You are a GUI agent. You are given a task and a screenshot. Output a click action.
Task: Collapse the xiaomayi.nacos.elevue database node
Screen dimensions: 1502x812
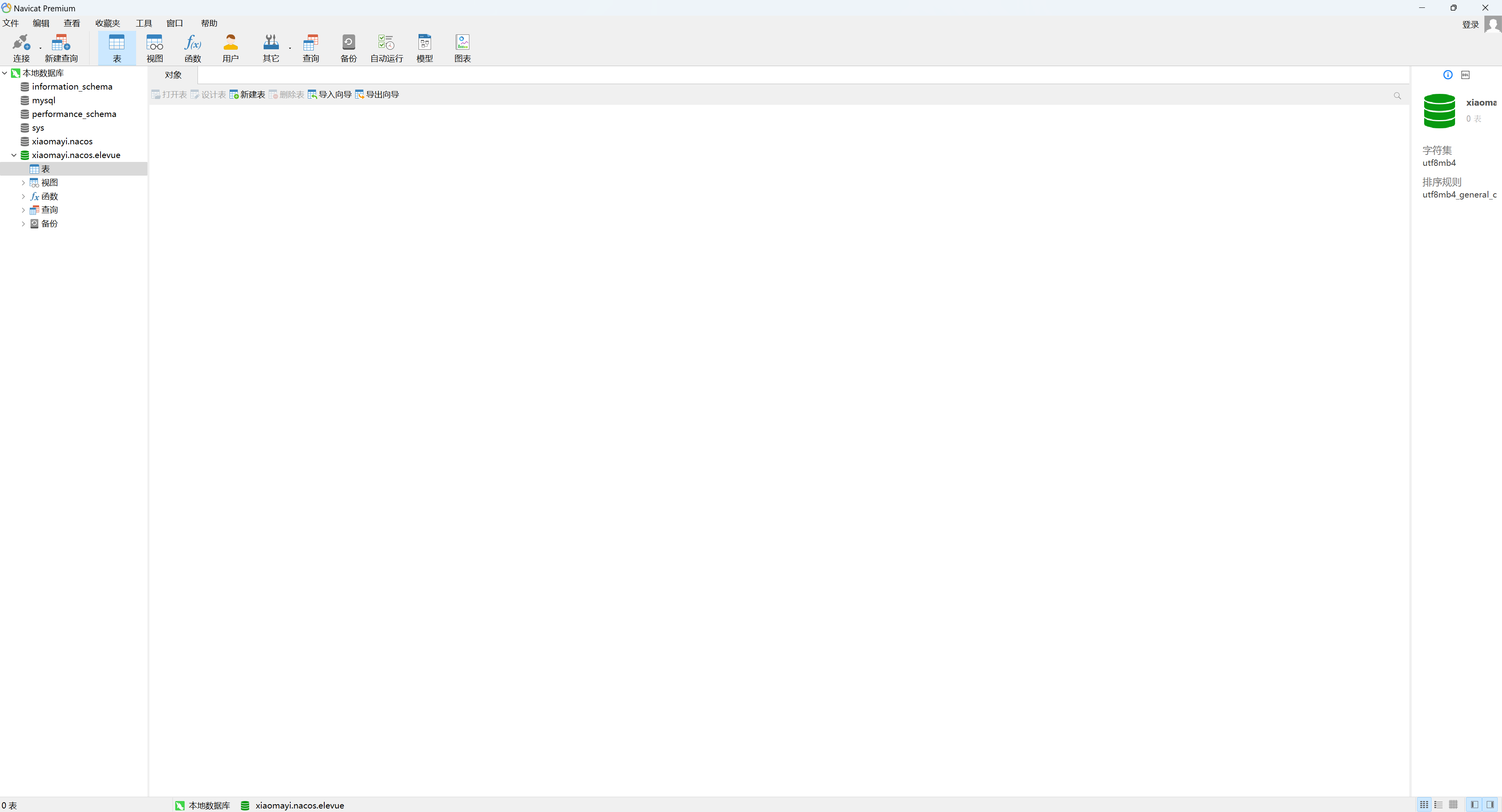(x=14, y=155)
